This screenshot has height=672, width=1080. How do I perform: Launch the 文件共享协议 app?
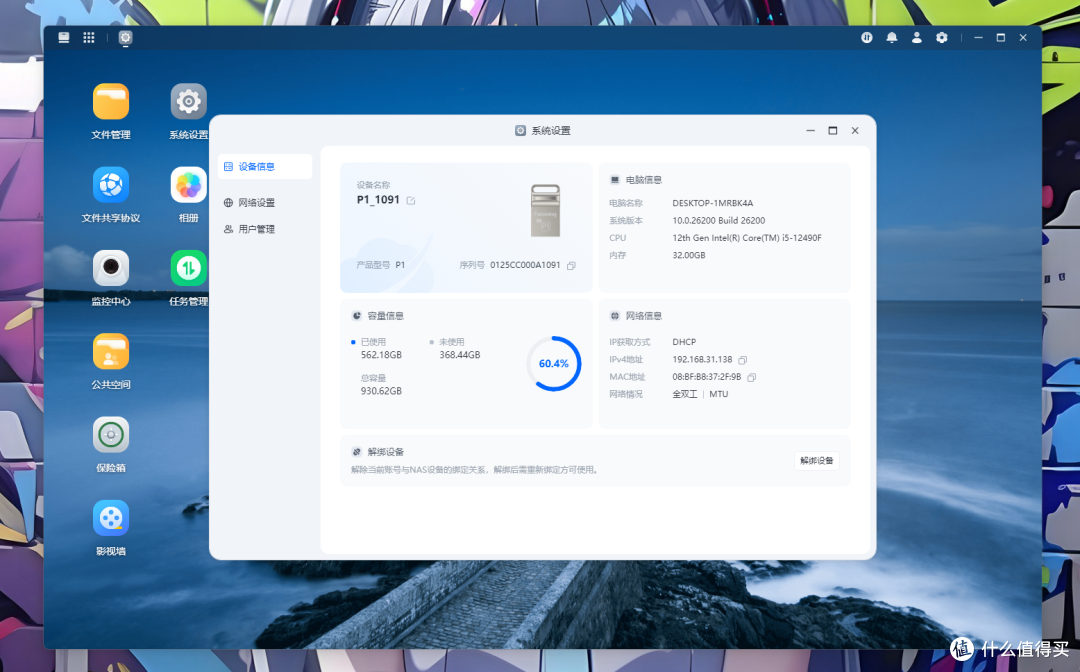(x=111, y=185)
